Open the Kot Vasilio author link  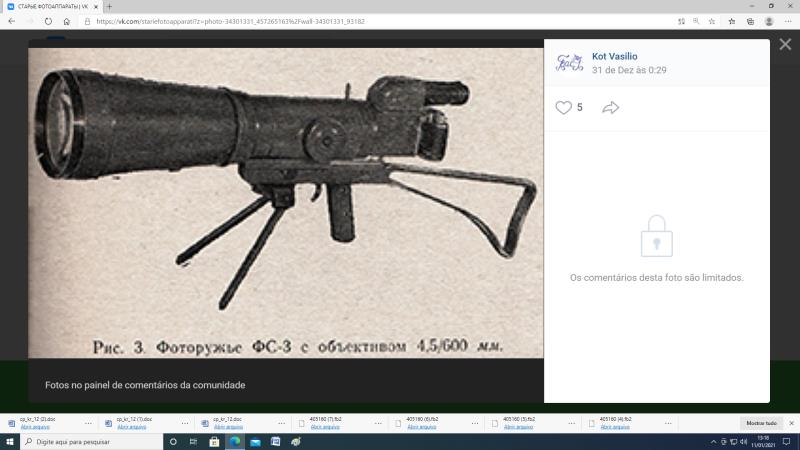click(615, 57)
